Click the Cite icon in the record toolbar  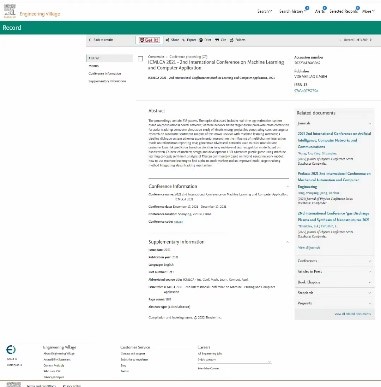[x=217, y=40]
